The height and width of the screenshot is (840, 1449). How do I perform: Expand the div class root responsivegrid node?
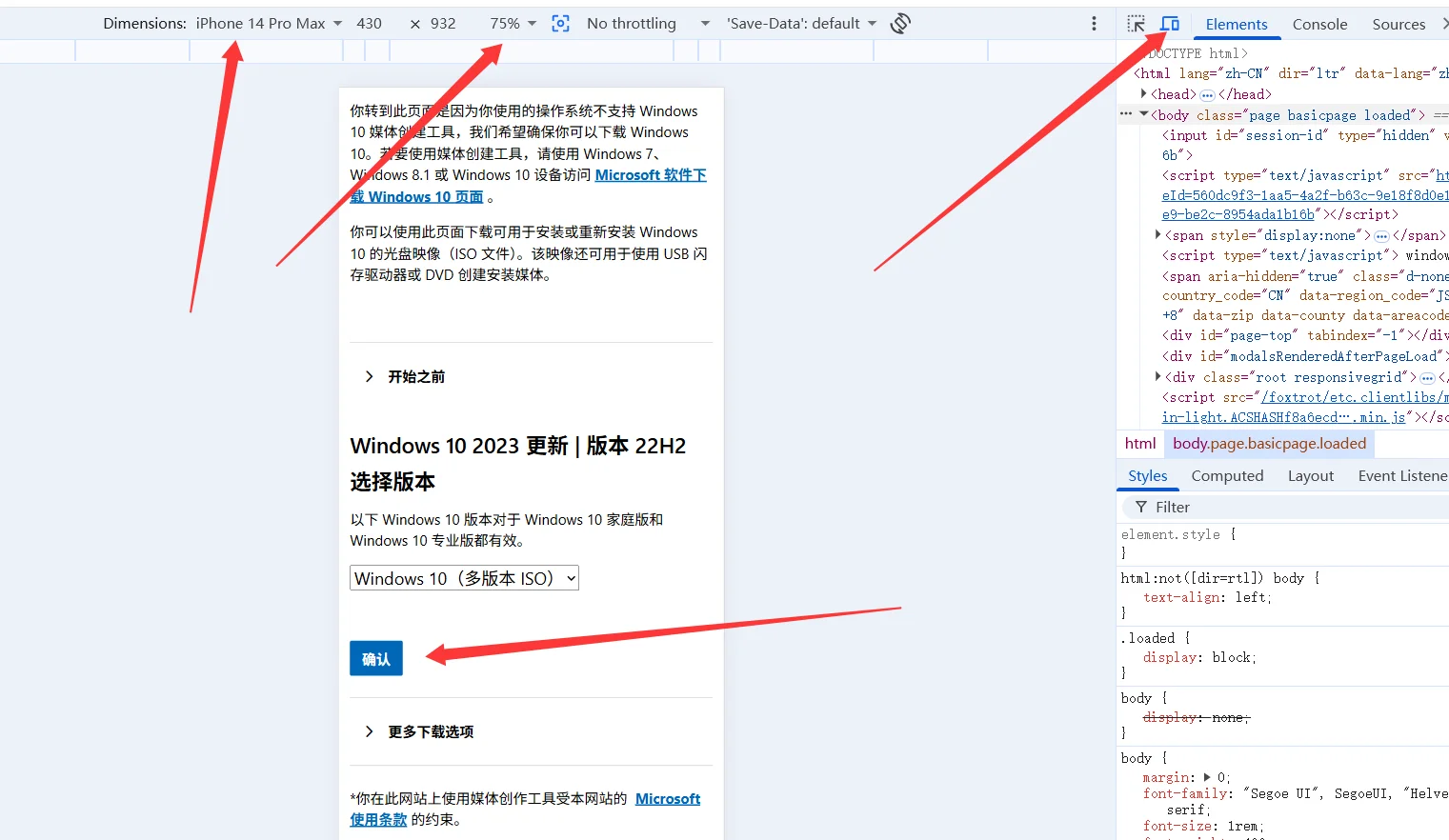click(1157, 377)
